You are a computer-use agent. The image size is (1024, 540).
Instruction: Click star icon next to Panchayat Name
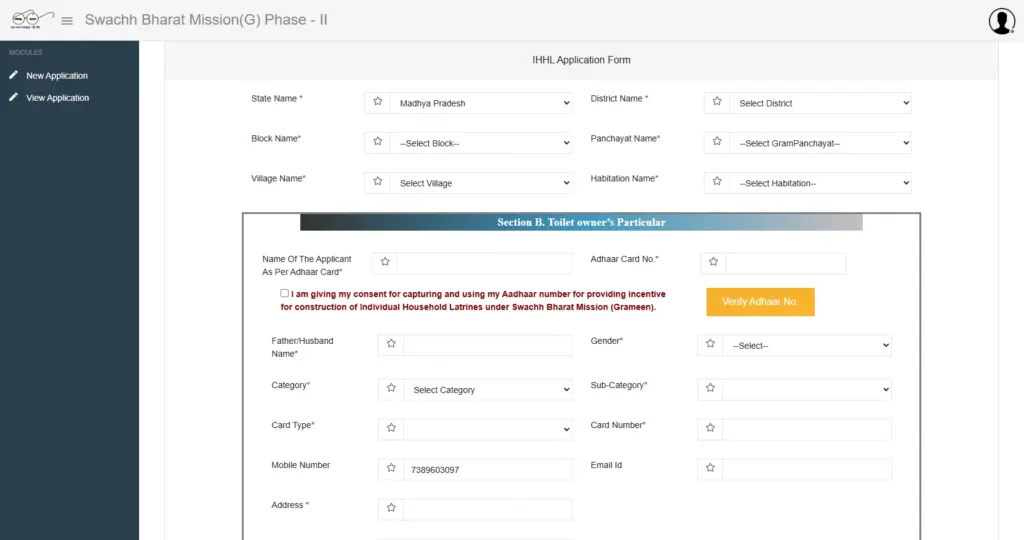point(717,142)
